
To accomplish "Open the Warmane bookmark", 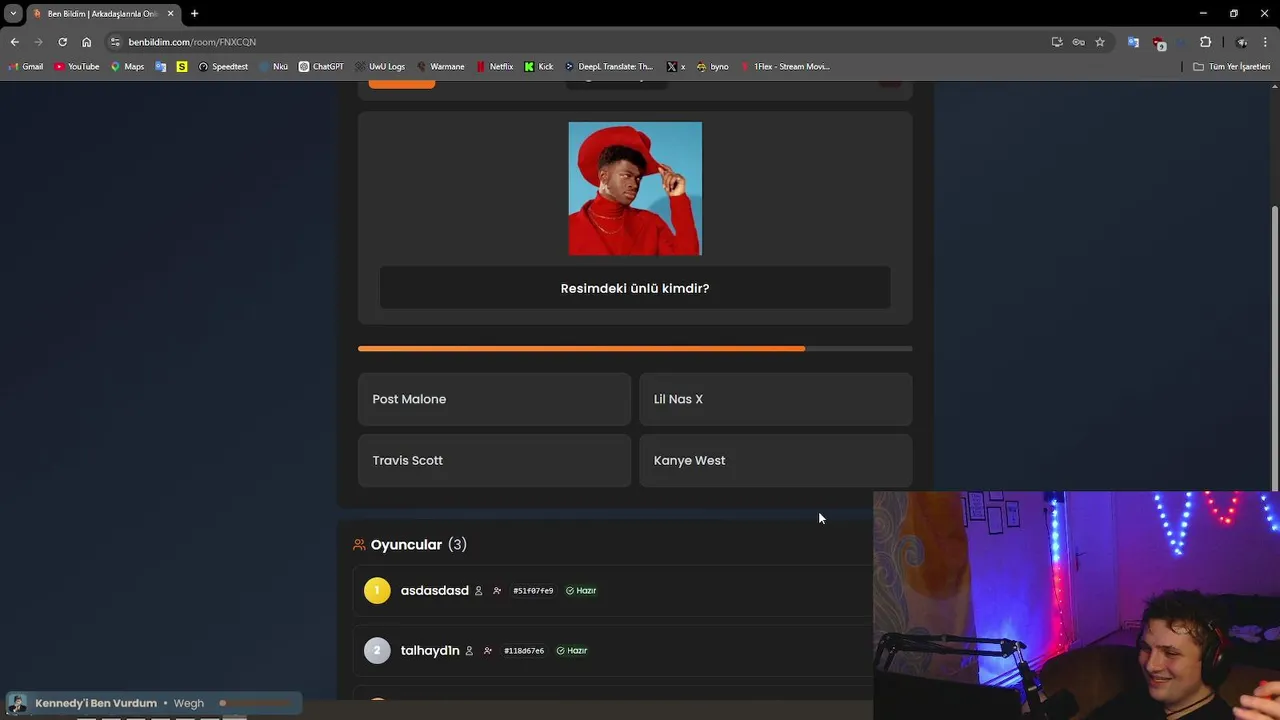I will point(440,66).
